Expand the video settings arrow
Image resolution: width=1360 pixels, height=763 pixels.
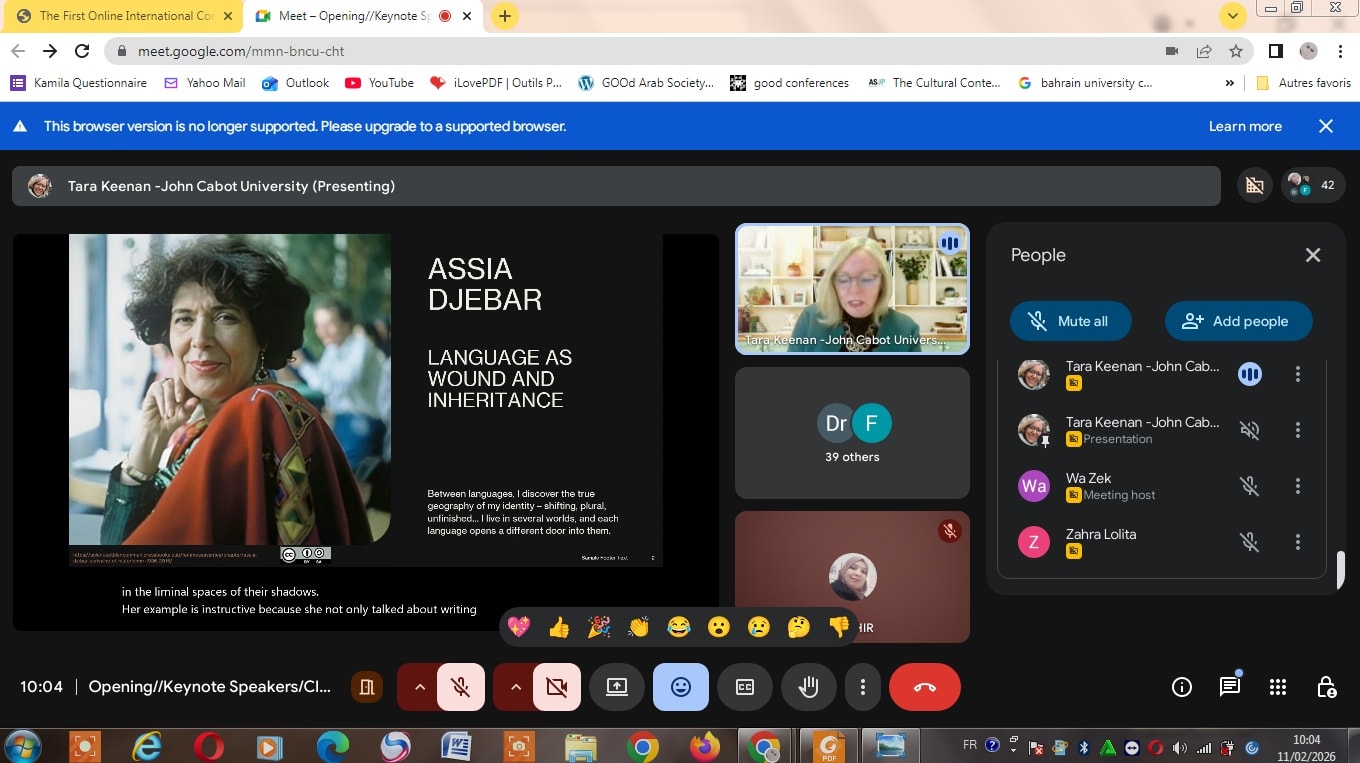[x=516, y=687]
